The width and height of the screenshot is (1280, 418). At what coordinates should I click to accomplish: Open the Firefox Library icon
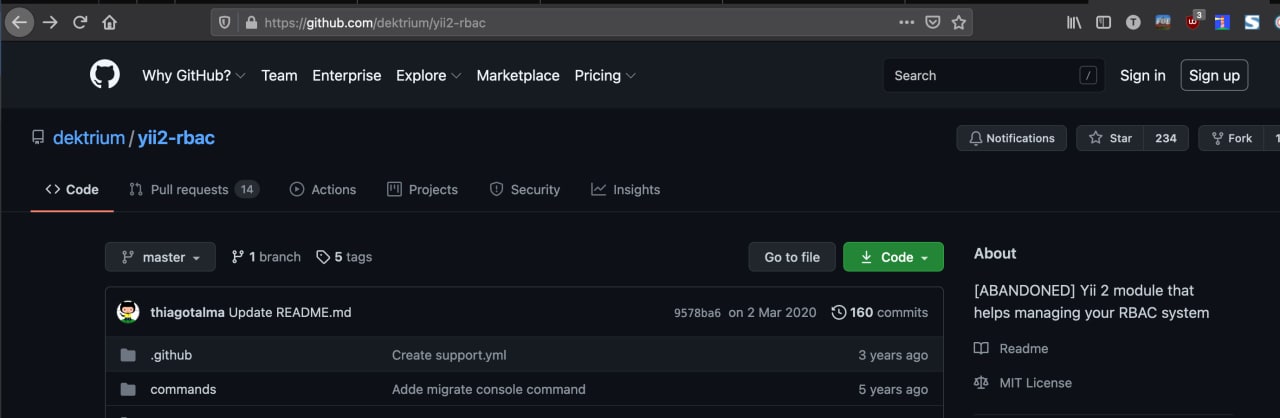click(1074, 22)
